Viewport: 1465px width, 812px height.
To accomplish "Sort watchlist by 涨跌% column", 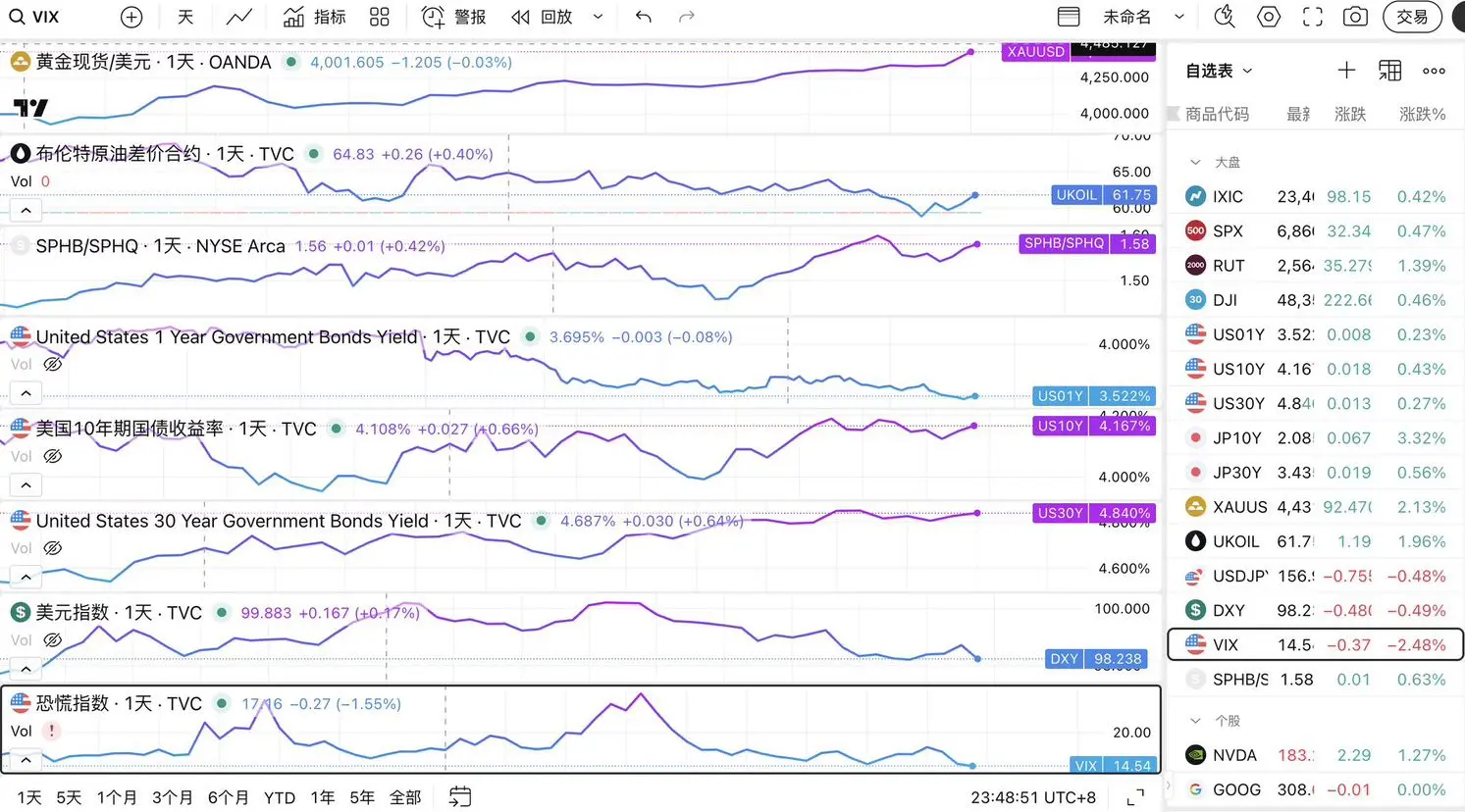I will [x=1422, y=114].
